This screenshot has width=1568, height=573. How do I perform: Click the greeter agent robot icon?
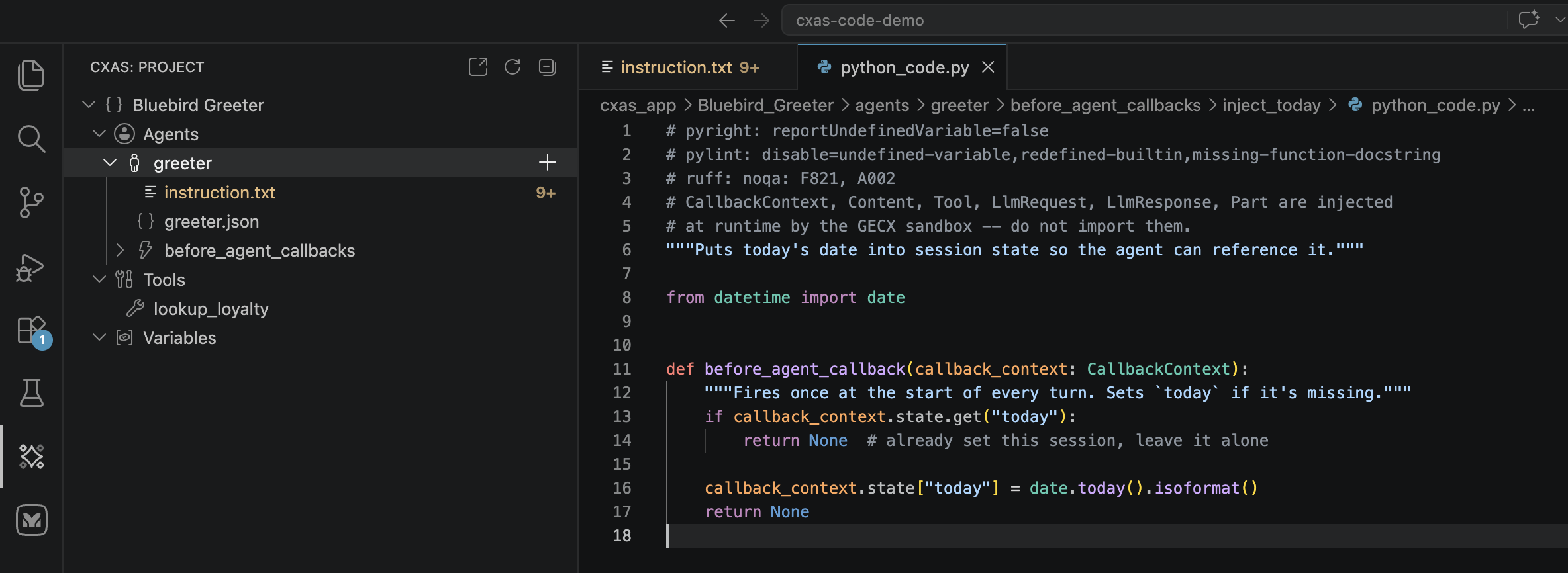point(134,163)
